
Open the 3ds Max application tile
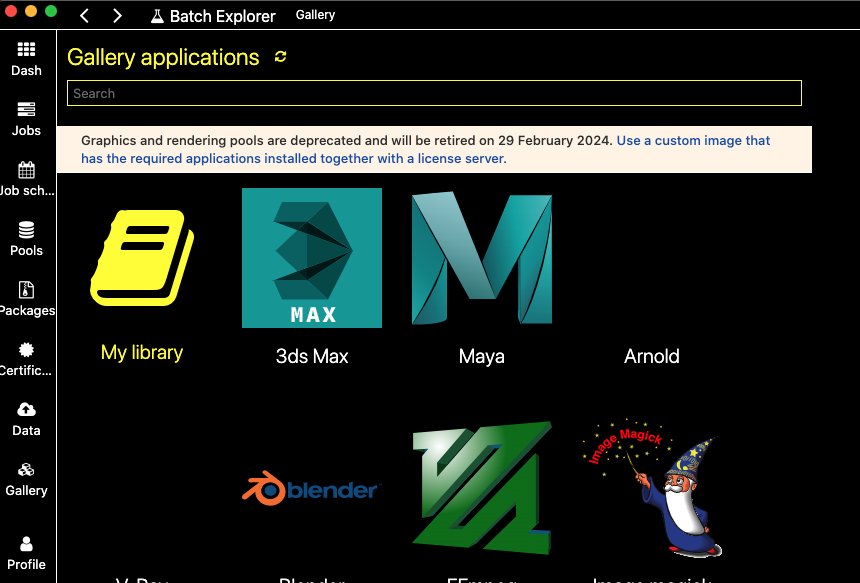[312, 258]
